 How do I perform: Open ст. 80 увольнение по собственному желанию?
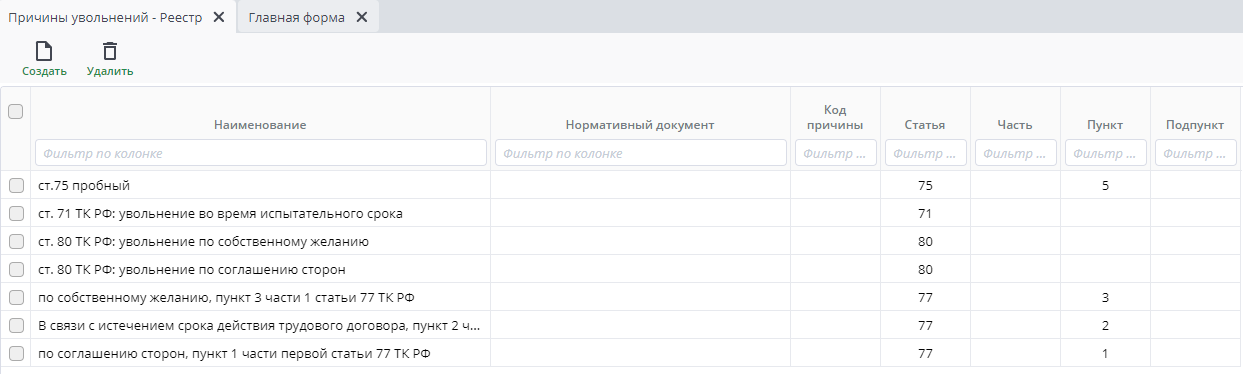click(x=204, y=241)
